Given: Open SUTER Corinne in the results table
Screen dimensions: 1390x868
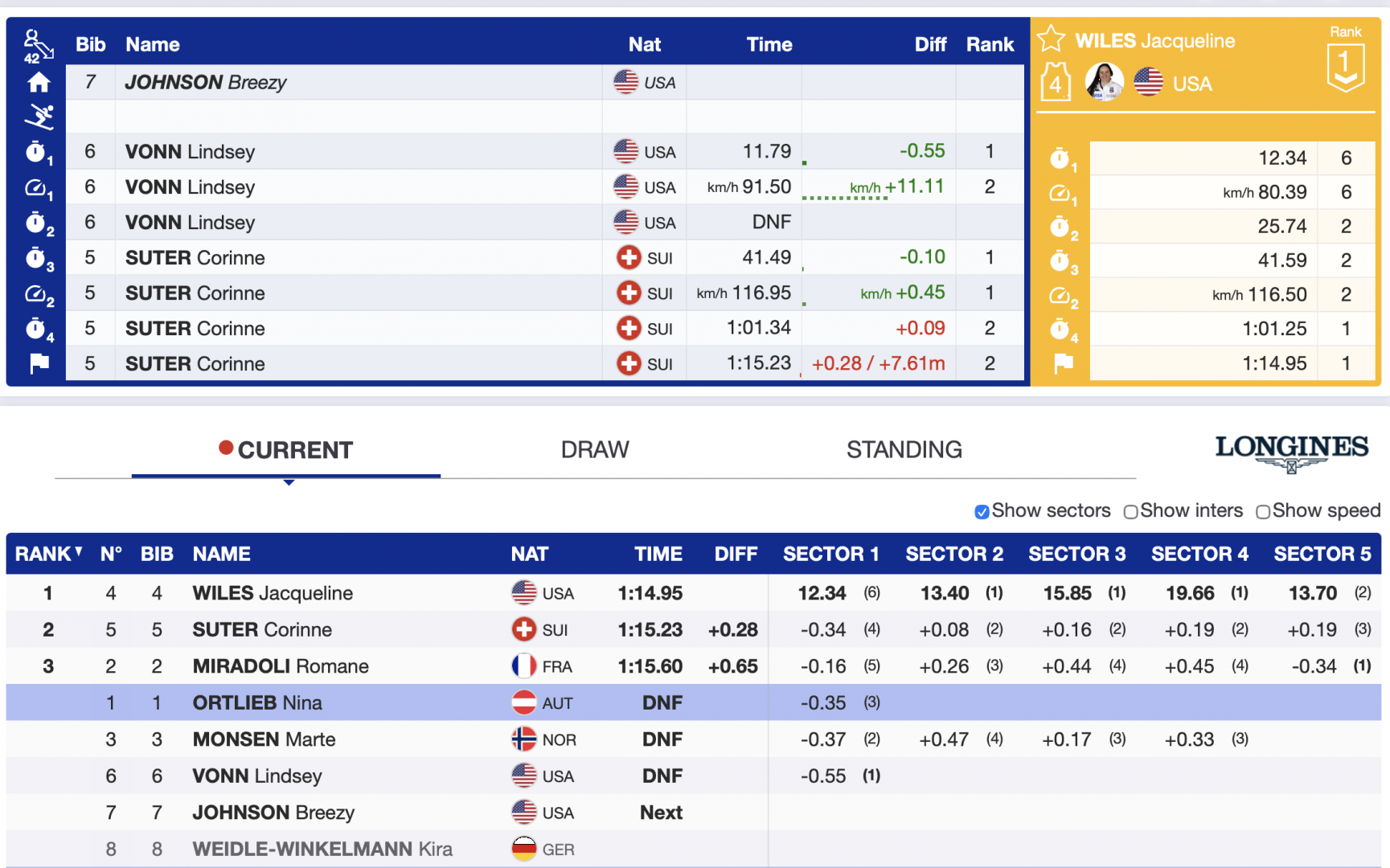Looking at the screenshot, I should pos(262,630).
